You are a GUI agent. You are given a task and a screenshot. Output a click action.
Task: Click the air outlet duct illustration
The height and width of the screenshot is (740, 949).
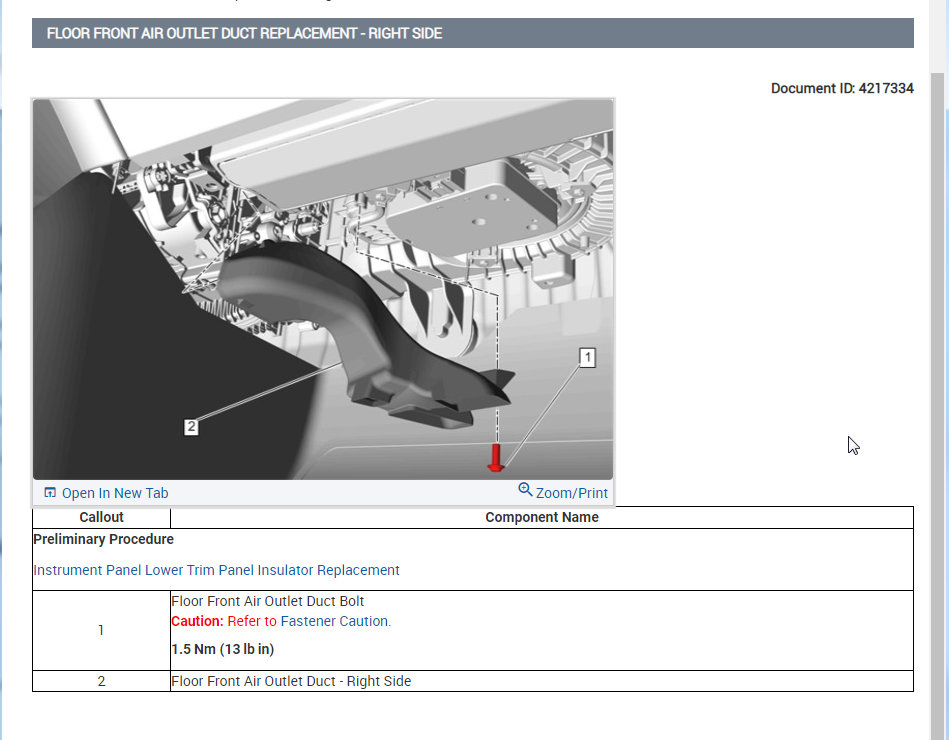click(323, 289)
